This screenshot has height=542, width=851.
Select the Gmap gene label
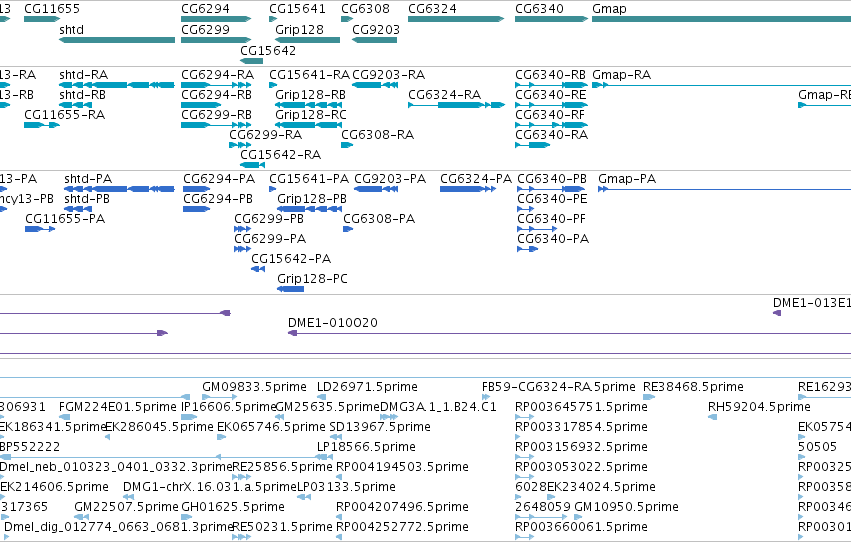[x=609, y=9]
